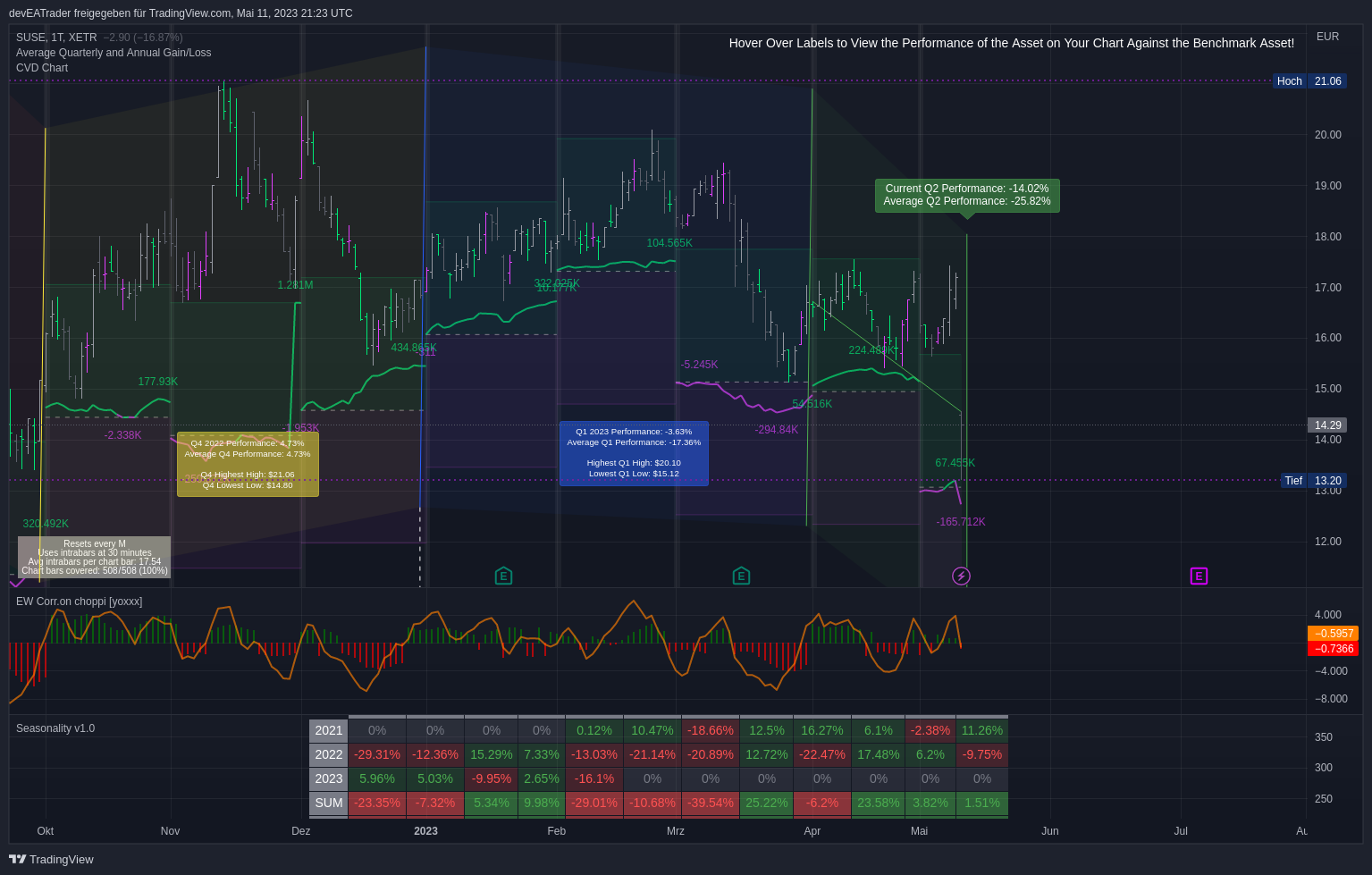Click the blue Q1 2023 Performance label
The width and height of the screenshot is (1372, 875).
[634, 453]
